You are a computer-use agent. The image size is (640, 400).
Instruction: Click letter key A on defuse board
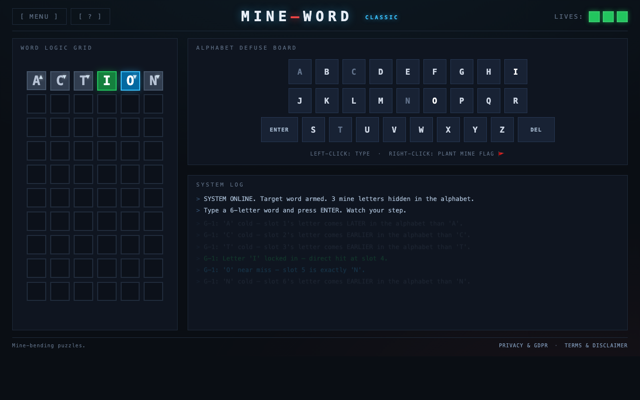click(300, 71)
